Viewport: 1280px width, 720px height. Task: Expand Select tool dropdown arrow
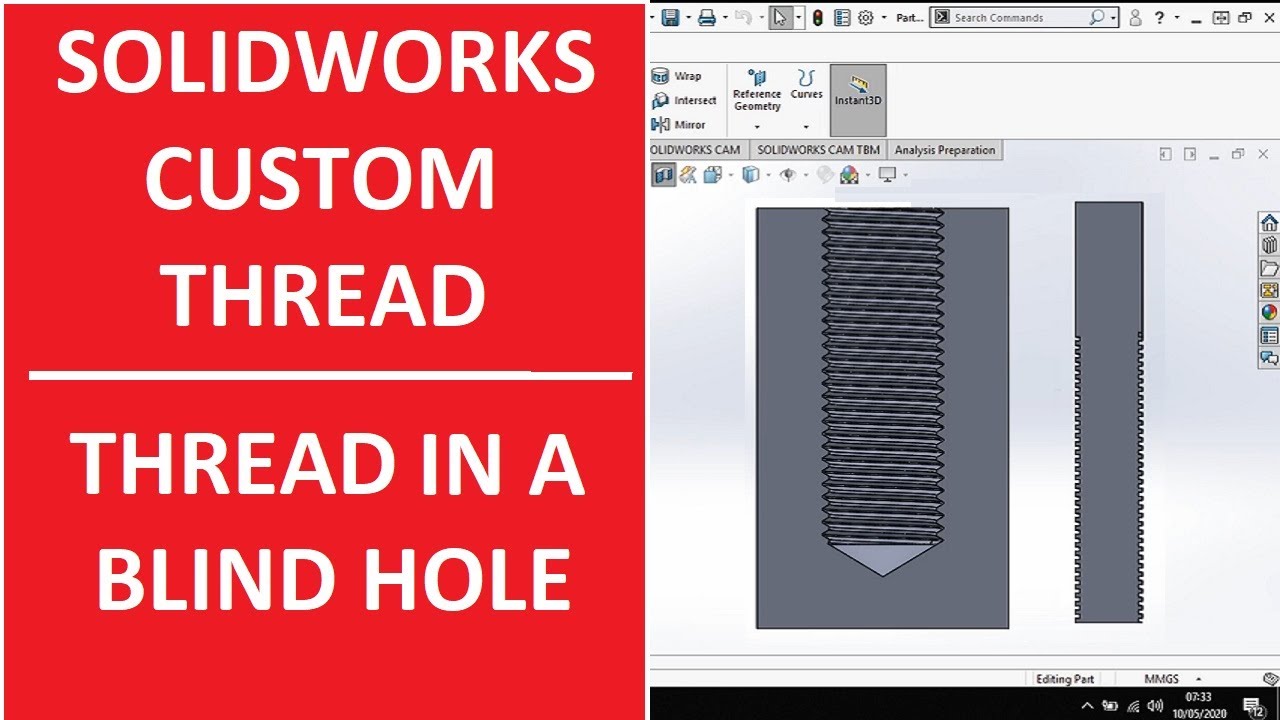(798, 18)
